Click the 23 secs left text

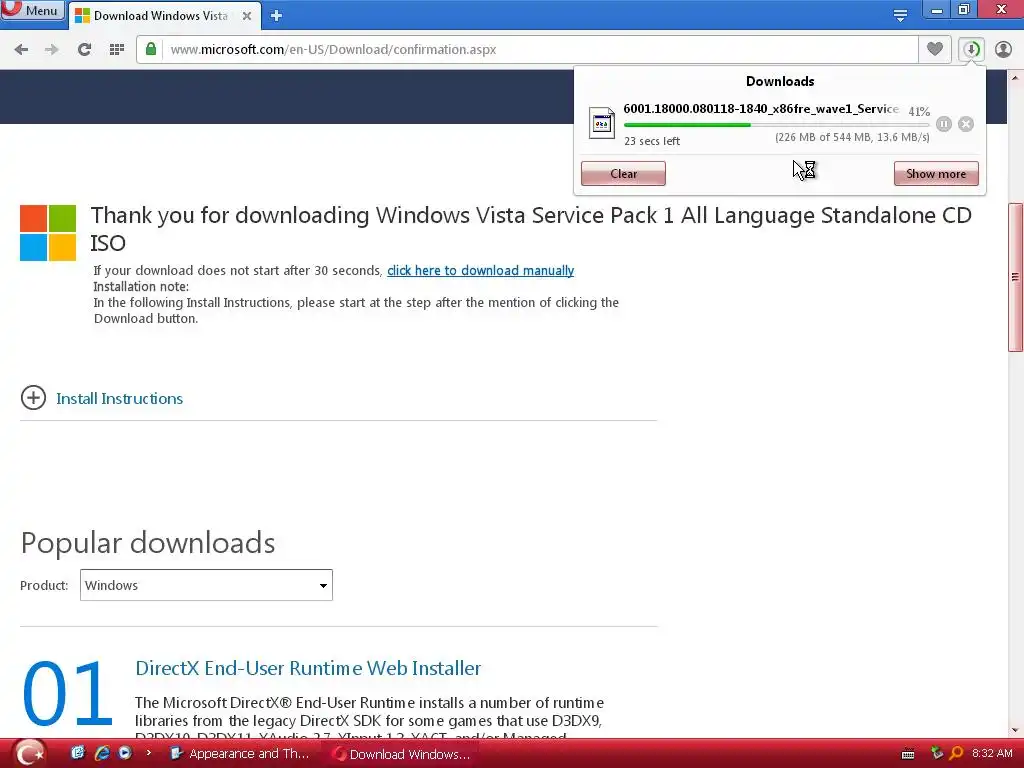point(652,141)
